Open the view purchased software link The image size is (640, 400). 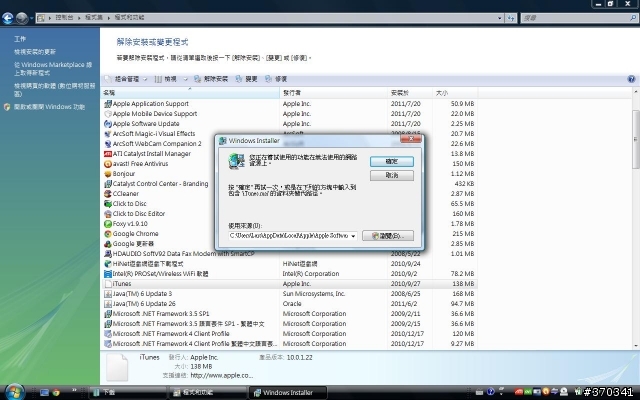(x=55, y=90)
